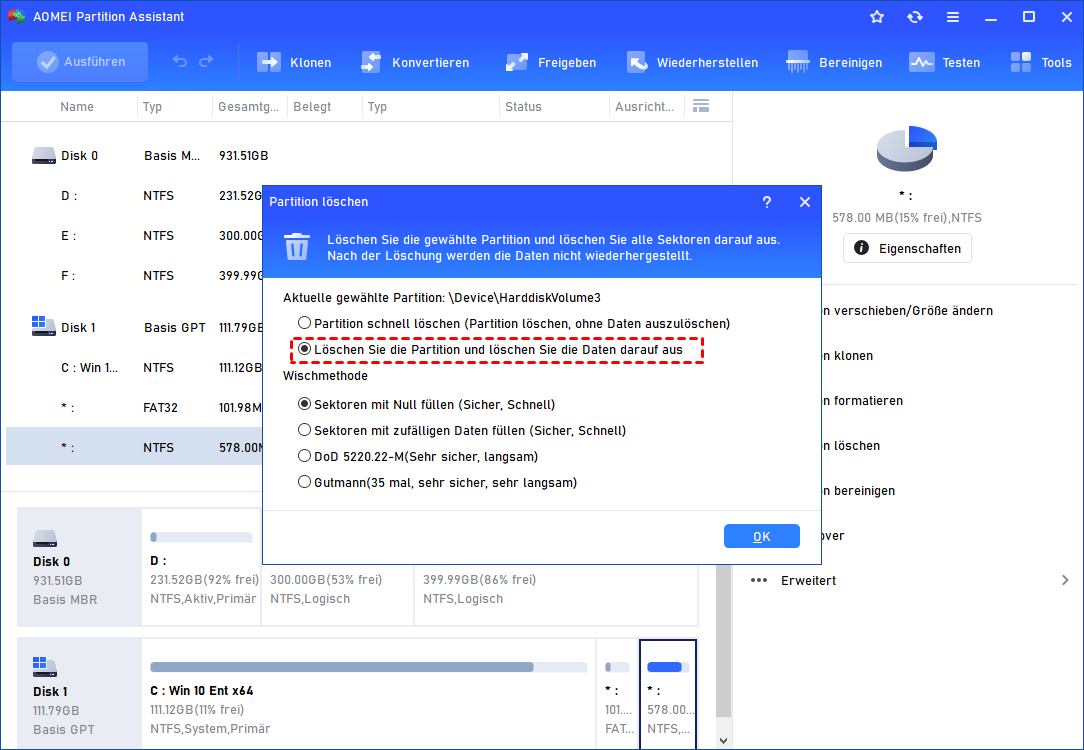Viewport: 1084px width, 750px height.
Task: Click the disk map vertical scrollbar
Action: click(x=723, y=641)
